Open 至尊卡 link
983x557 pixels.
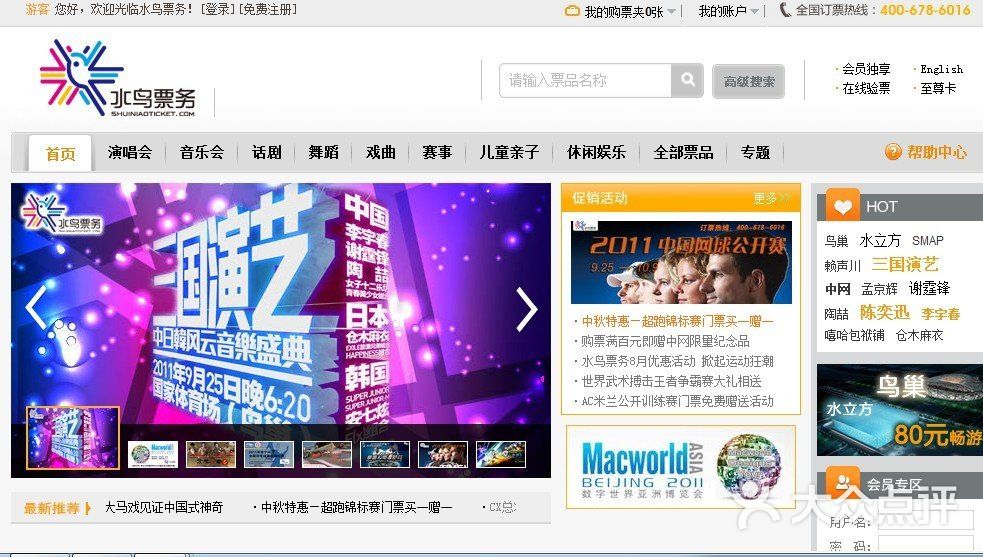click(x=938, y=88)
